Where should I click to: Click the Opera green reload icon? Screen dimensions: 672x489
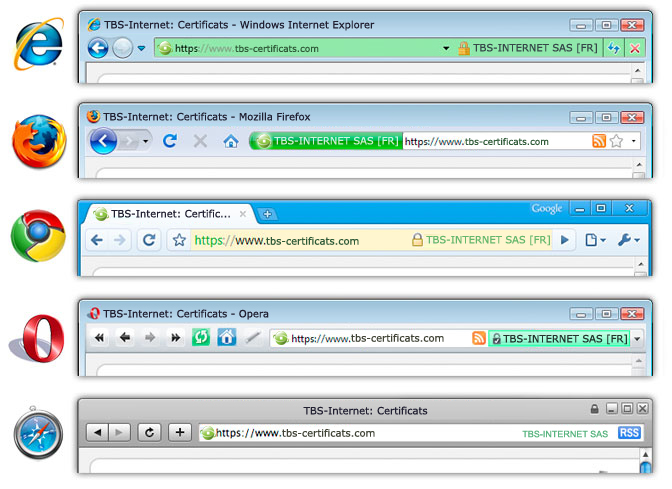coord(200,338)
